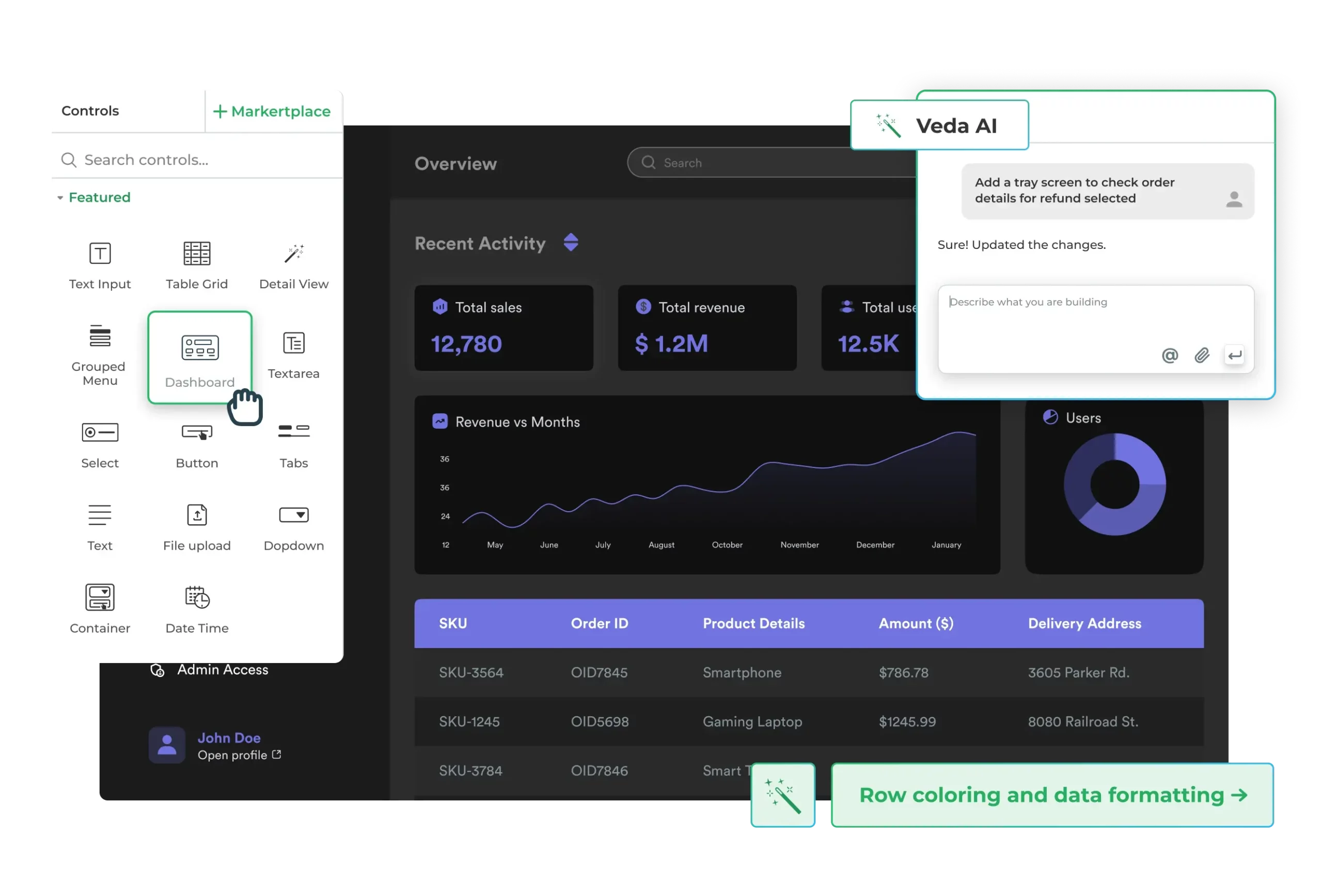Click the green magic wand beside Row coloring
Screen dimensions: 1322x896
[782, 795]
